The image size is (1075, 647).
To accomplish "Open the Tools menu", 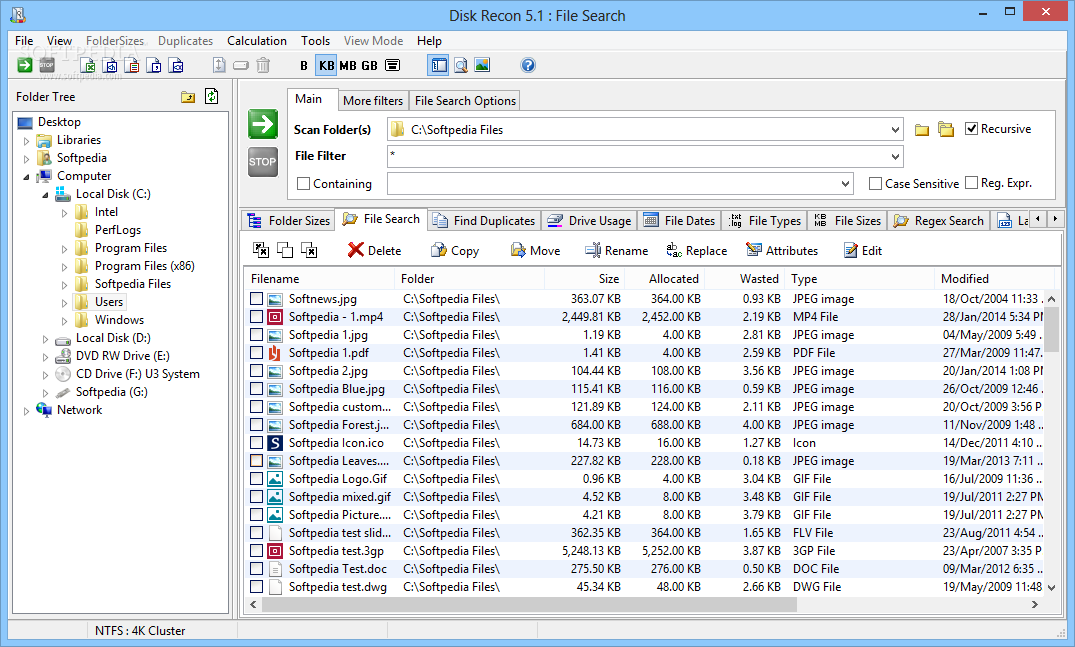I will click(315, 41).
